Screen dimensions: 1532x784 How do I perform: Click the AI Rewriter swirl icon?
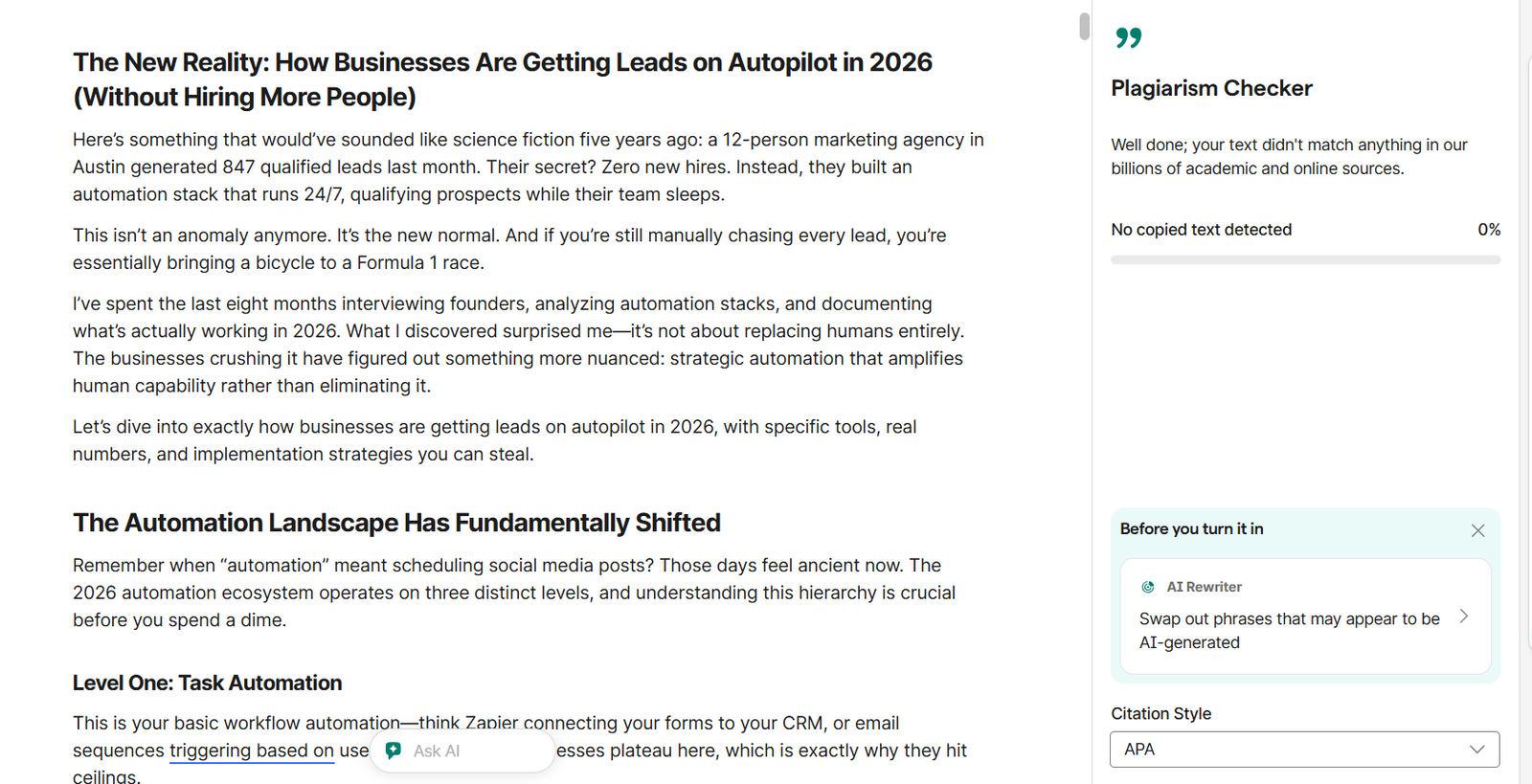click(x=1148, y=587)
